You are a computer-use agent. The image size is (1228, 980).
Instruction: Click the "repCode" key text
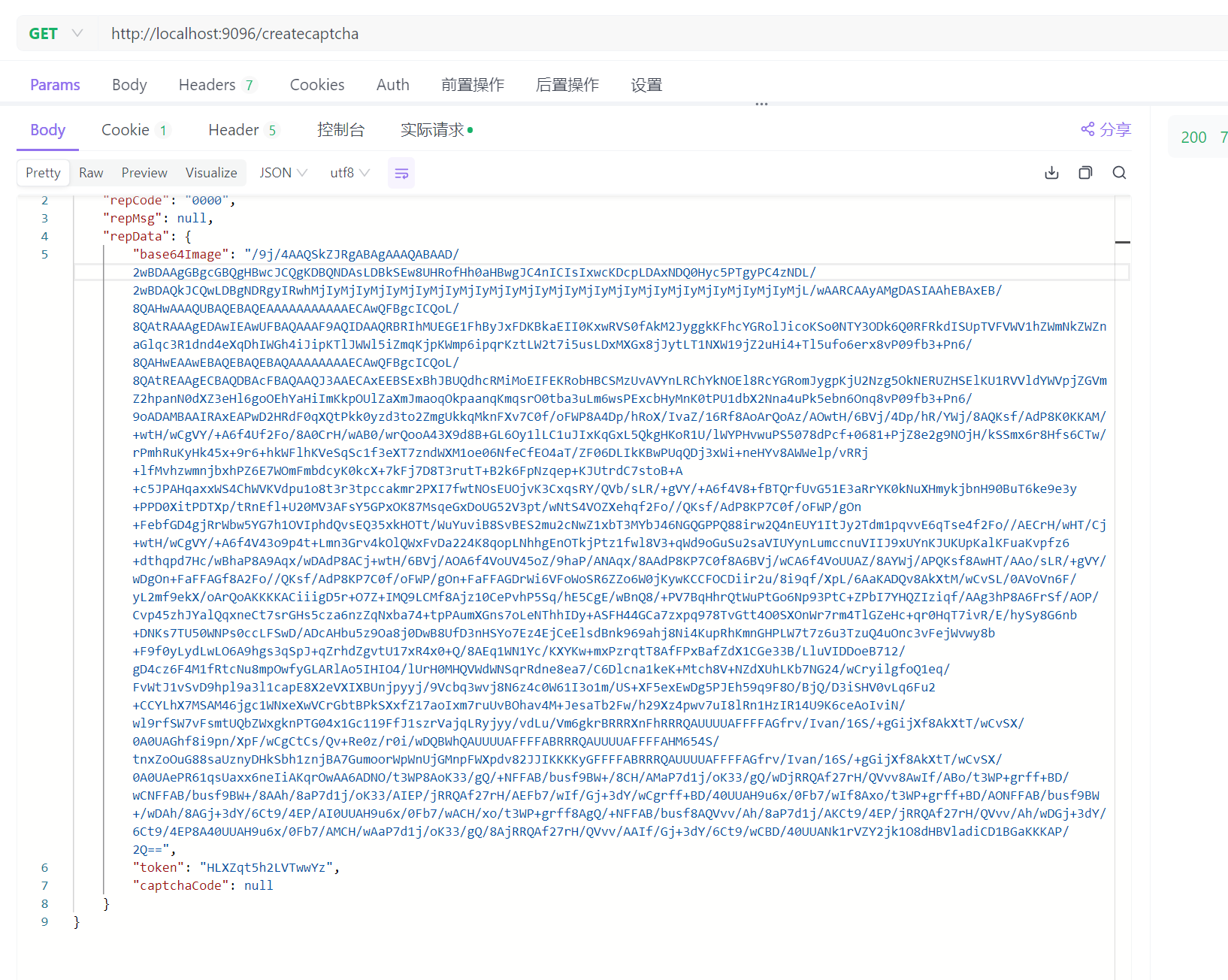(x=136, y=201)
